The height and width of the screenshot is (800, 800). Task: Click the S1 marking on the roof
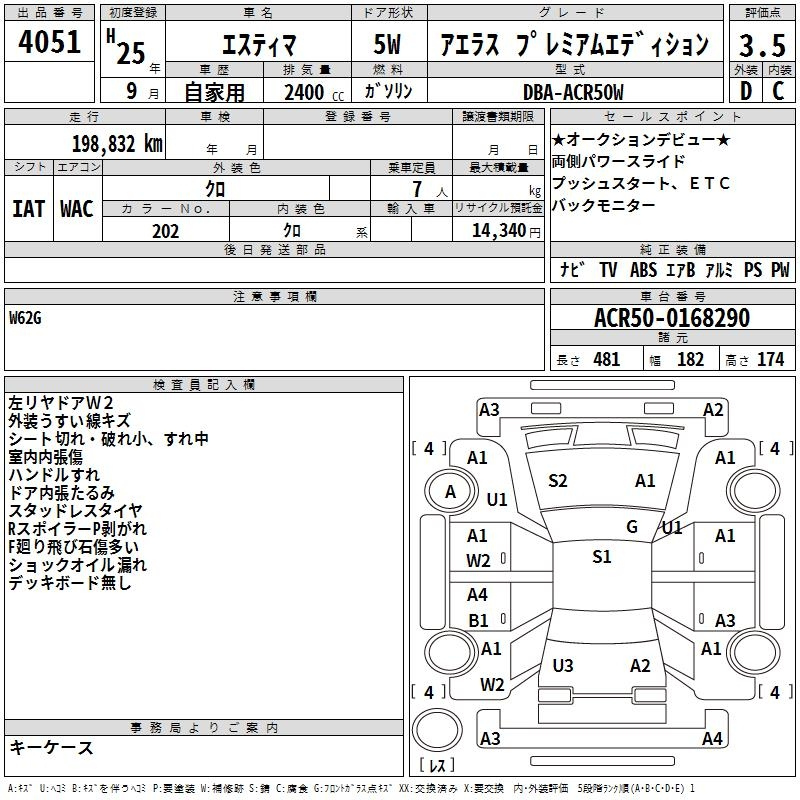pos(601,557)
